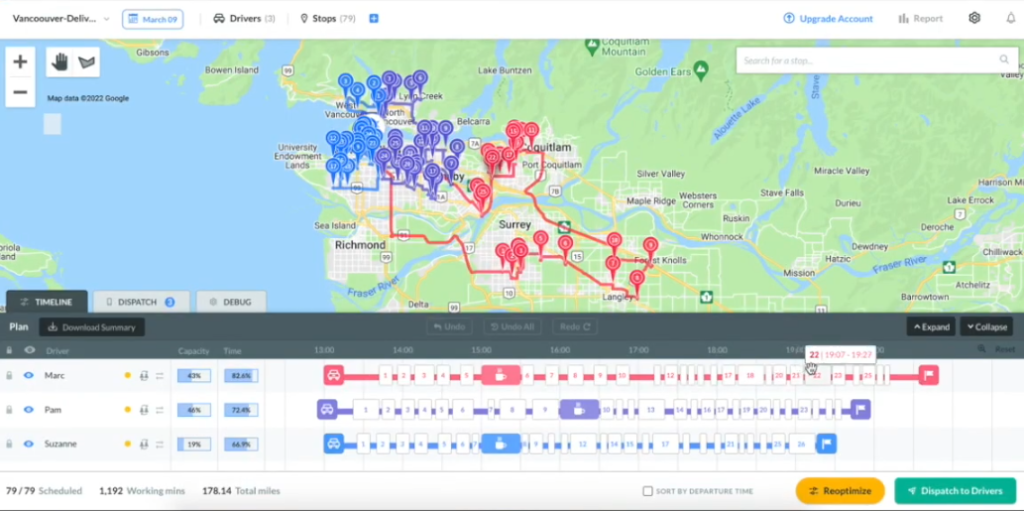This screenshot has width=1024, height=511.
Task: Open the settings gear in top bar
Action: pos(974,18)
